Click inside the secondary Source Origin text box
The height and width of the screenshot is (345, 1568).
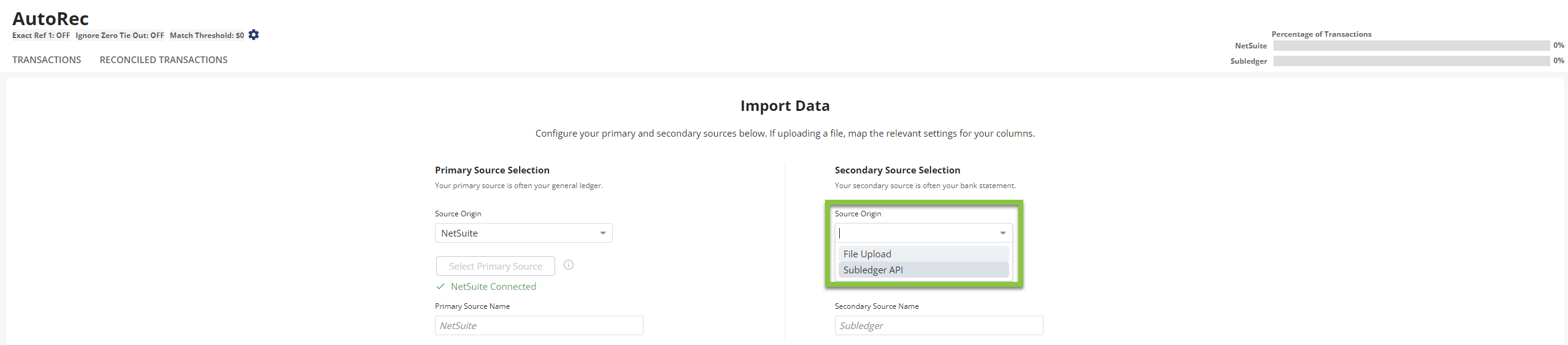pos(915,233)
